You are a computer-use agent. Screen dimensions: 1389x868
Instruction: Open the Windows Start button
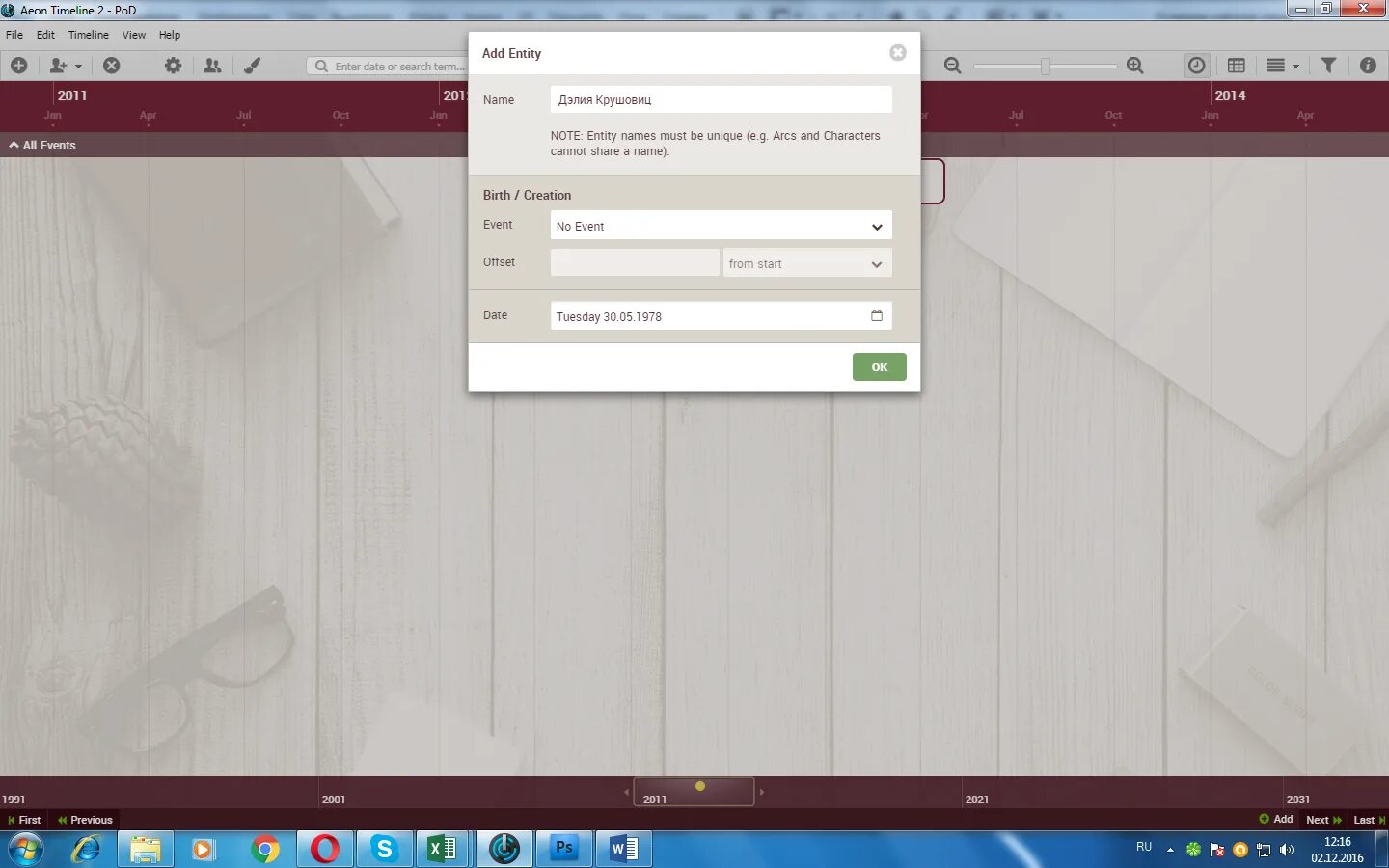point(25,850)
